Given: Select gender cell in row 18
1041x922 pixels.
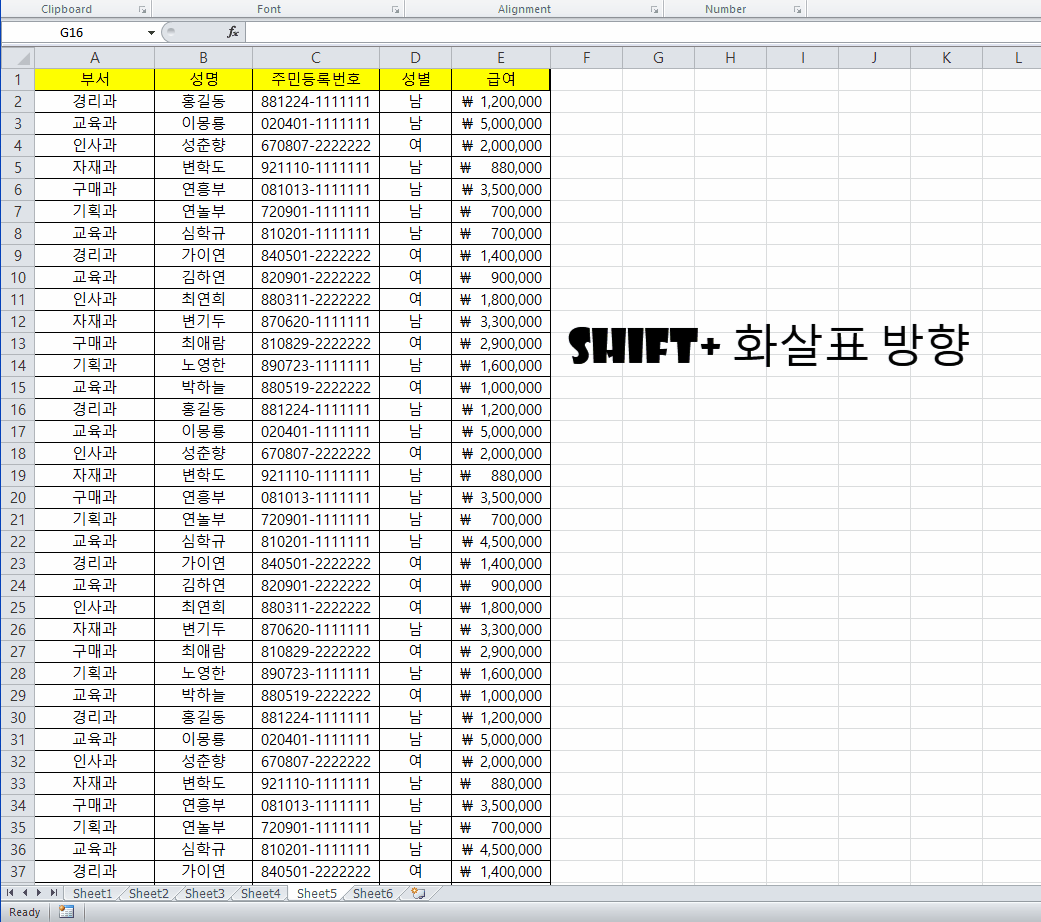Looking at the screenshot, I should (x=416, y=453).
